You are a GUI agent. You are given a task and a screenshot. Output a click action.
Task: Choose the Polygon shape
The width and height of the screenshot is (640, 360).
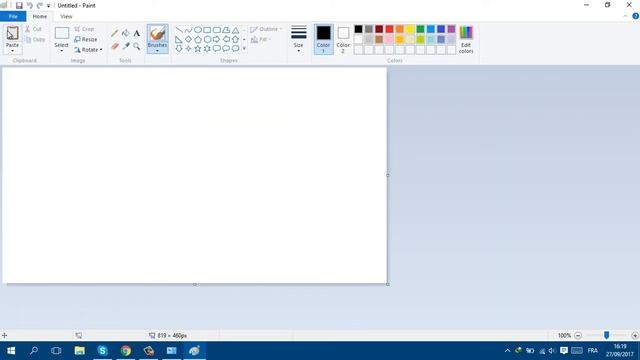(226, 30)
